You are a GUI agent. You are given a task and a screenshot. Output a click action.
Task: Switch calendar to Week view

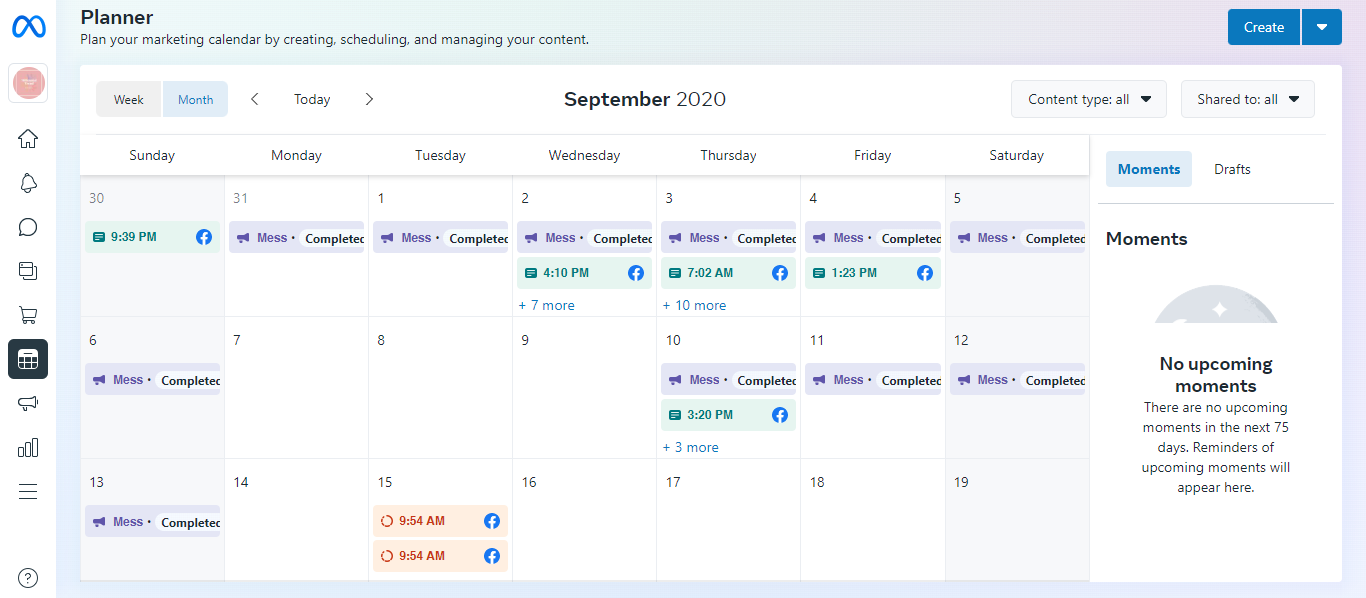click(x=129, y=99)
